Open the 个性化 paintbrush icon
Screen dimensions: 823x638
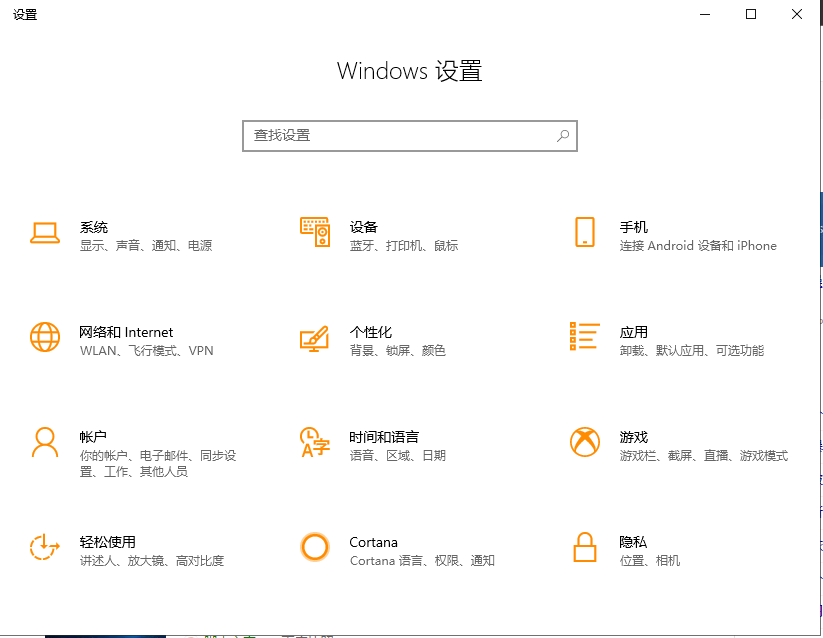314,338
